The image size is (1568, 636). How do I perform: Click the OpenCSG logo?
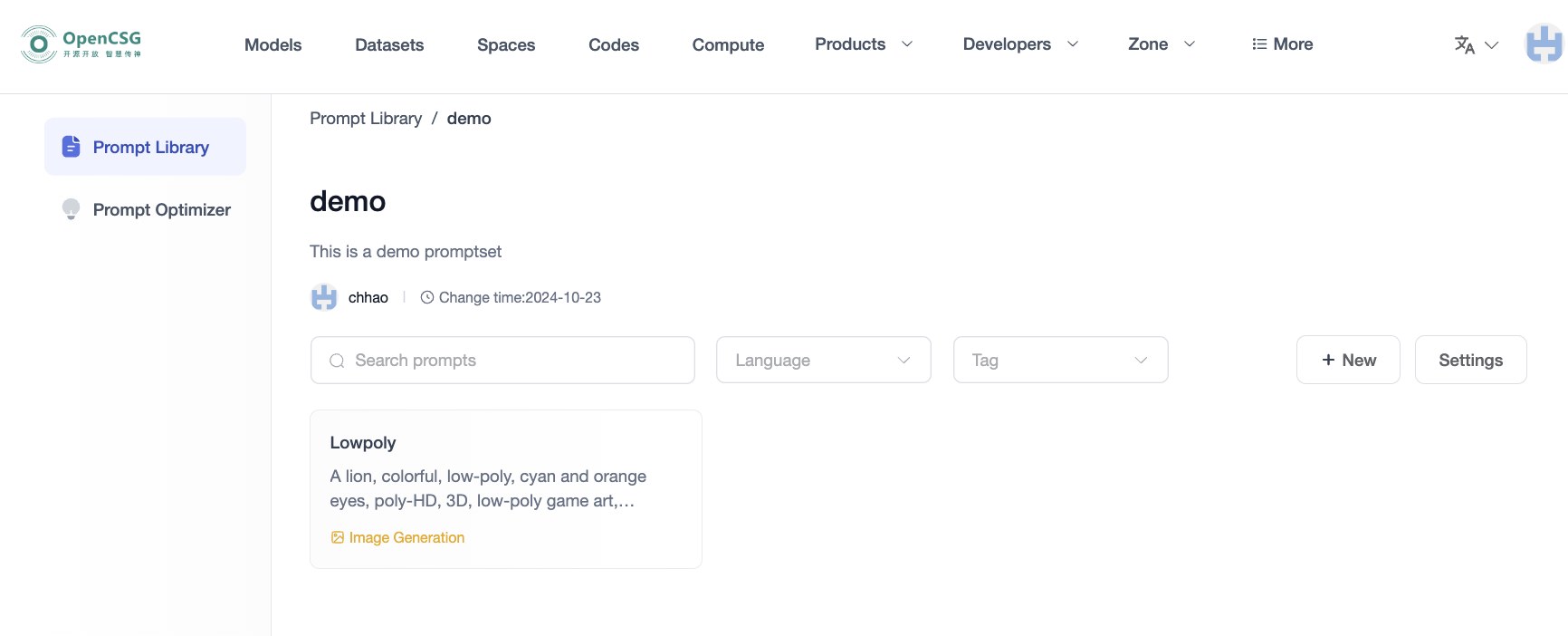tap(81, 43)
